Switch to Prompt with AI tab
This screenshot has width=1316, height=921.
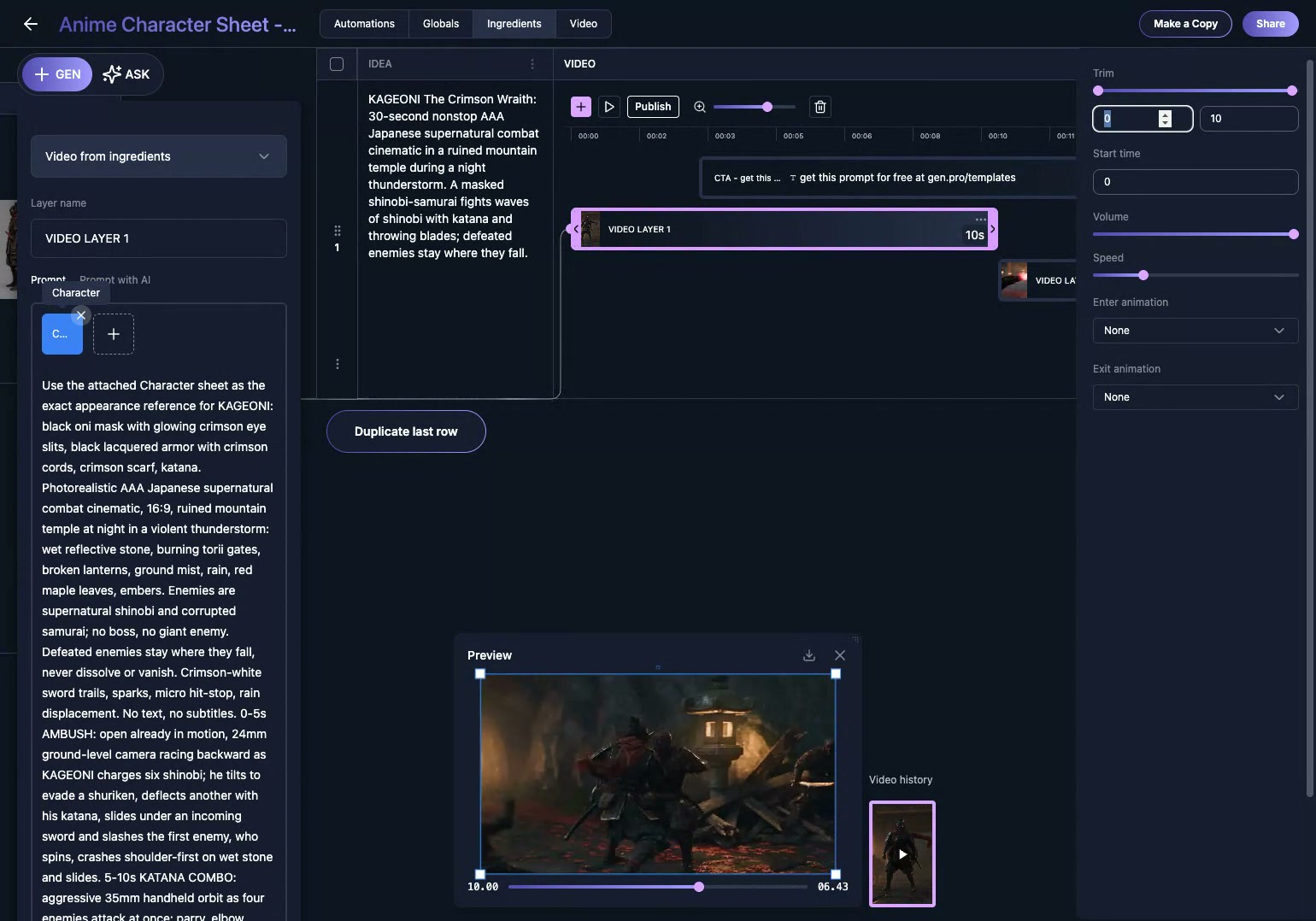[115, 280]
